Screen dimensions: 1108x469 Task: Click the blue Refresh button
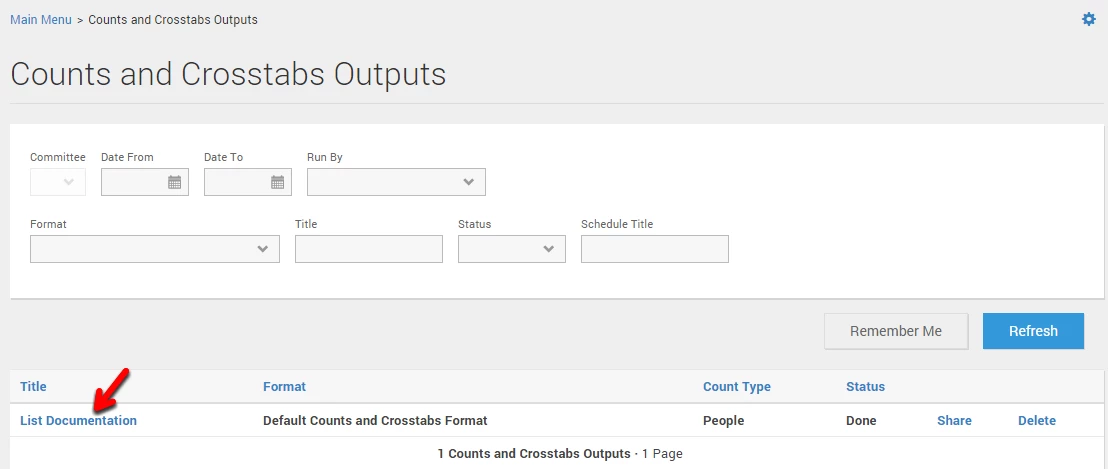pos(1033,331)
